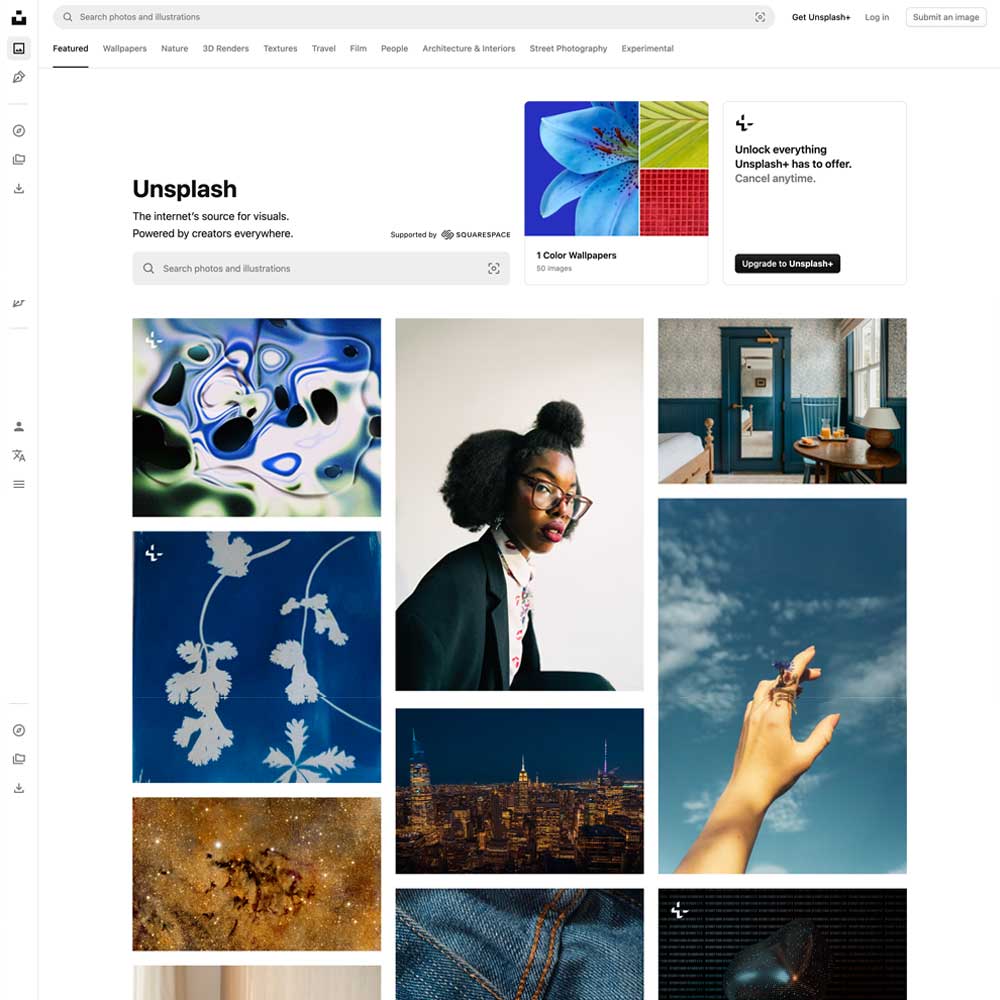Viewport: 1000px width, 1000px height.
Task: Click the Cancel anytime text
Action: (775, 179)
